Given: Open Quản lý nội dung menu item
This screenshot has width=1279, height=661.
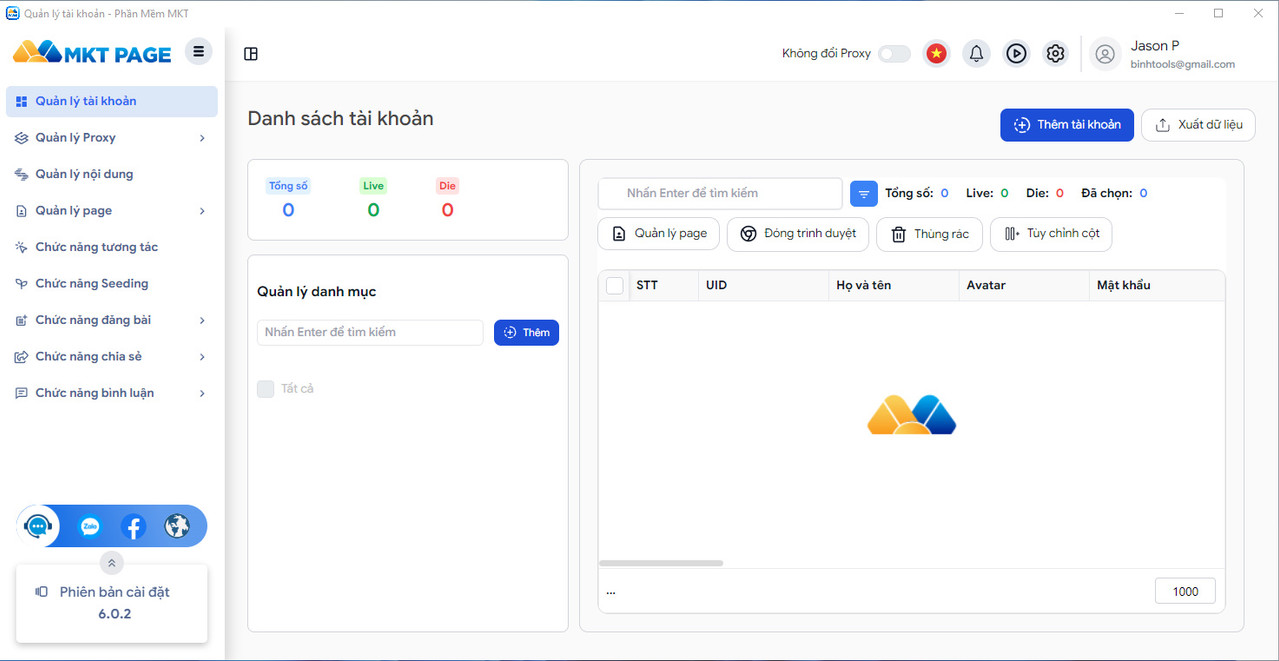Looking at the screenshot, I should click(112, 174).
